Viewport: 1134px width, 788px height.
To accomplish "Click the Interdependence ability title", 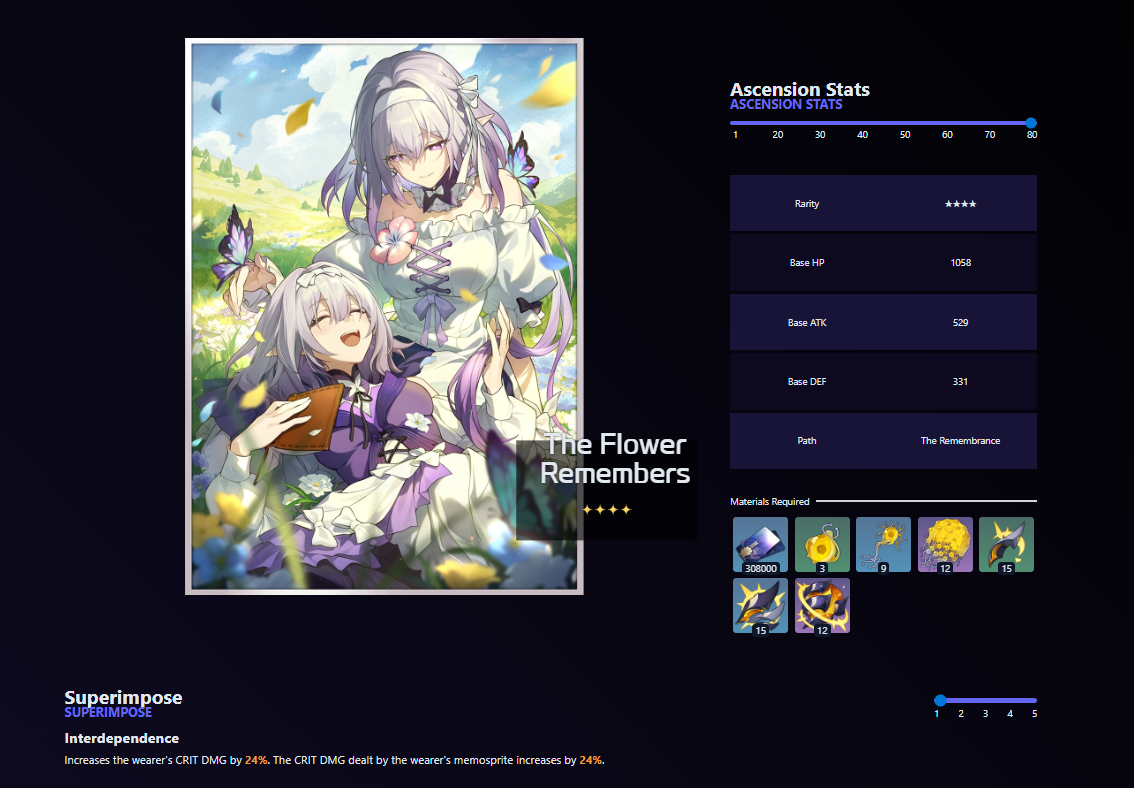I will point(122,738).
